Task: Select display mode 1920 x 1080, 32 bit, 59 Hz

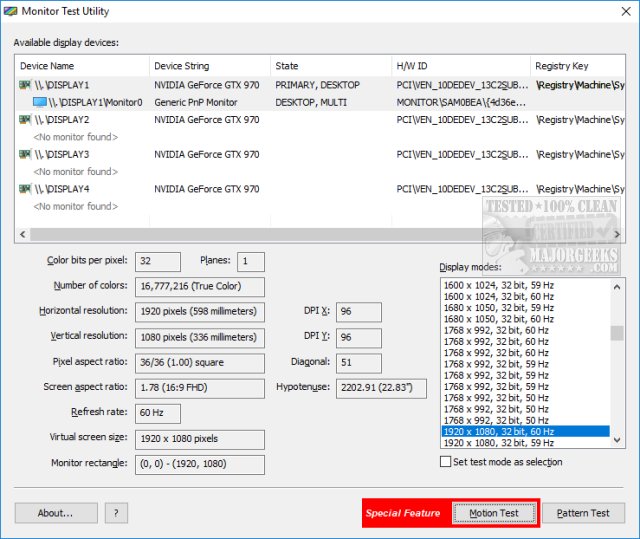Action: coord(526,443)
